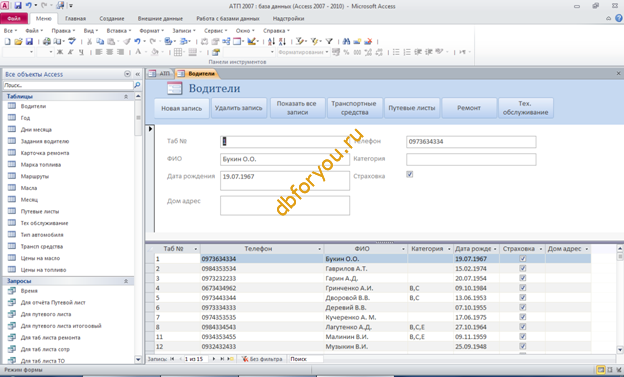This screenshot has width=624, height=377.
Task: Click the Транспортные средства button
Action: 354,108
